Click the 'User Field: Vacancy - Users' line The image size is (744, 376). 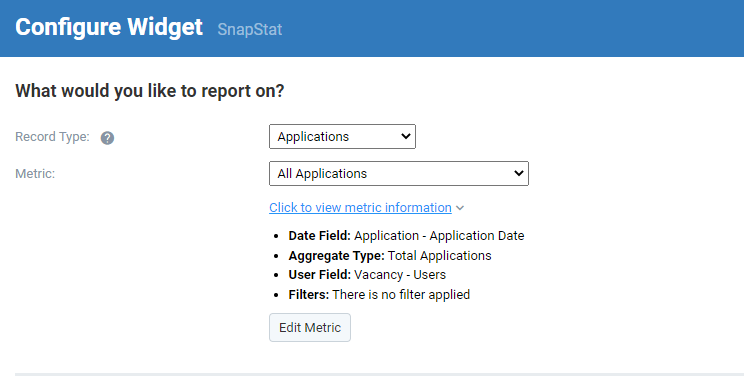click(x=367, y=275)
